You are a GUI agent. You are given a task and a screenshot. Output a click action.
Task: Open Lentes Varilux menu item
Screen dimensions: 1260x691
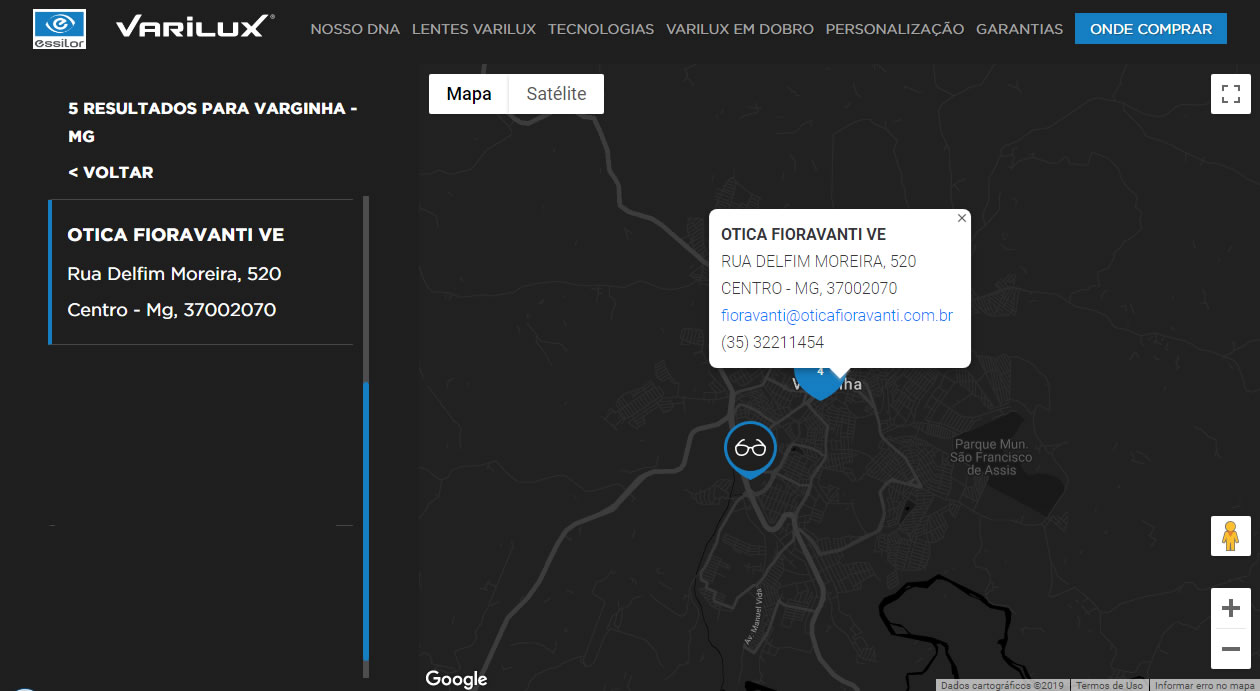pyautogui.click(x=474, y=29)
